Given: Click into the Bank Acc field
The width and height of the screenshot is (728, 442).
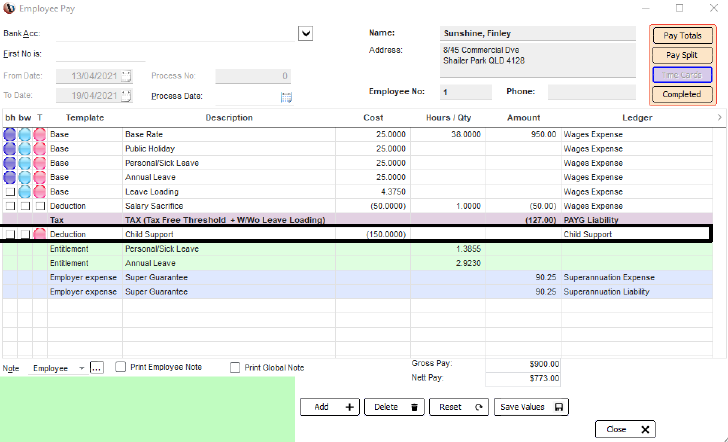Looking at the screenshot, I should tap(175, 33).
